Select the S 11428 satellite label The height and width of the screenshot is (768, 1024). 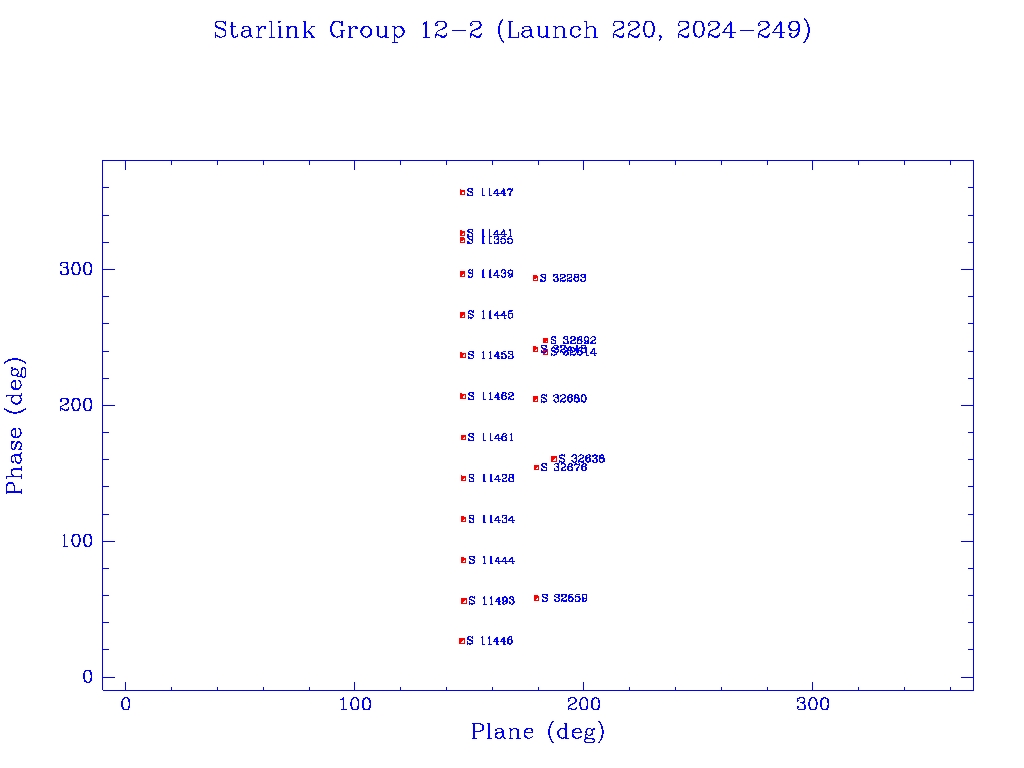[x=491, y=479]
